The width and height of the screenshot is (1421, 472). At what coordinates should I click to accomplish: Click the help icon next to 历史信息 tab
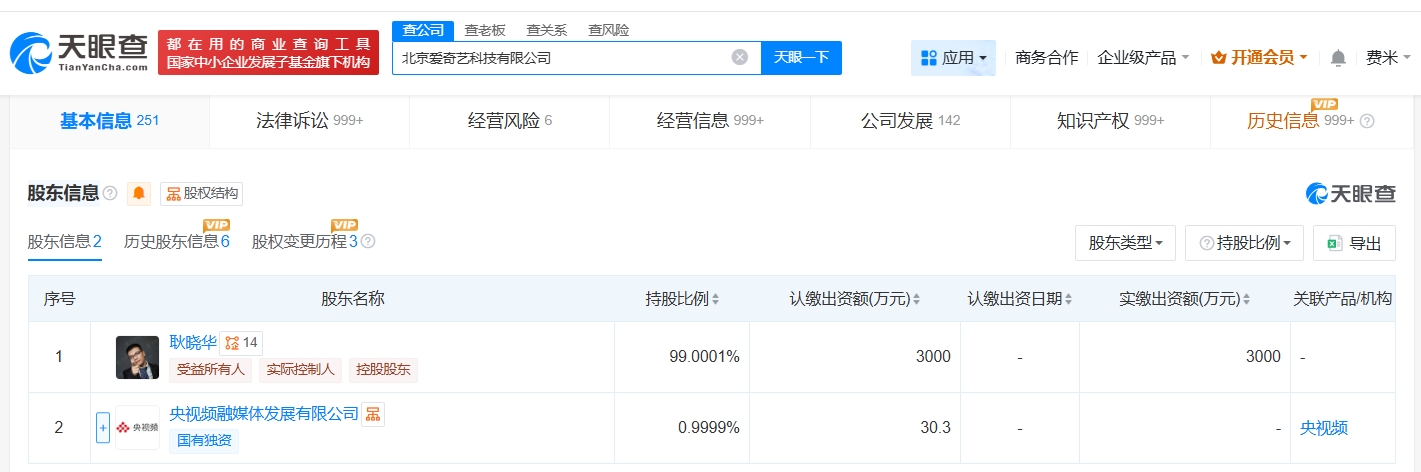coord(1367,121)
